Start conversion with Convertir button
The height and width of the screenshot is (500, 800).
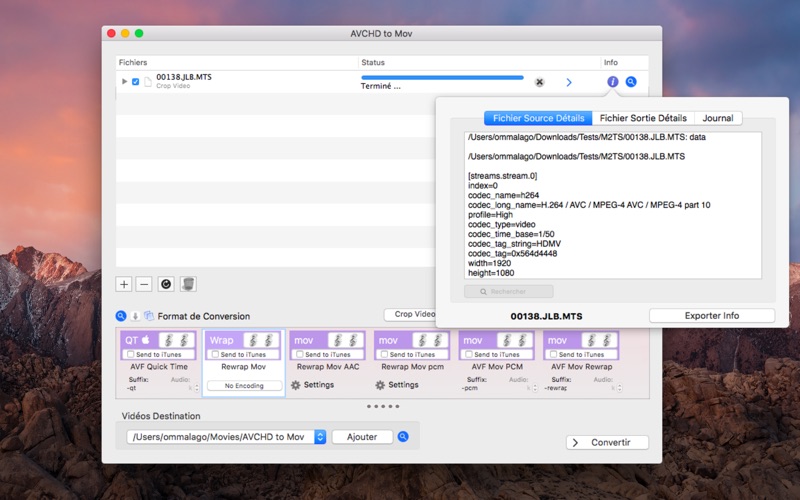[x=607, y=442]
